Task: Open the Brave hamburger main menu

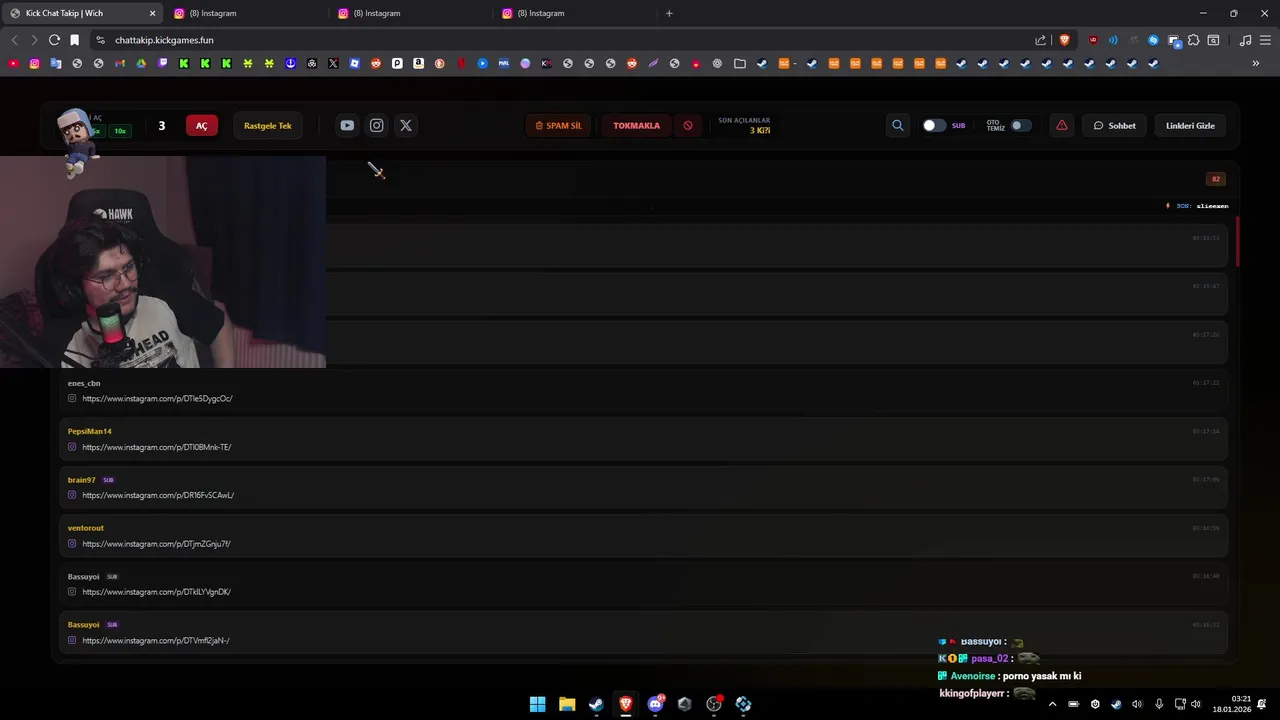Action: tap(1265, 40)
